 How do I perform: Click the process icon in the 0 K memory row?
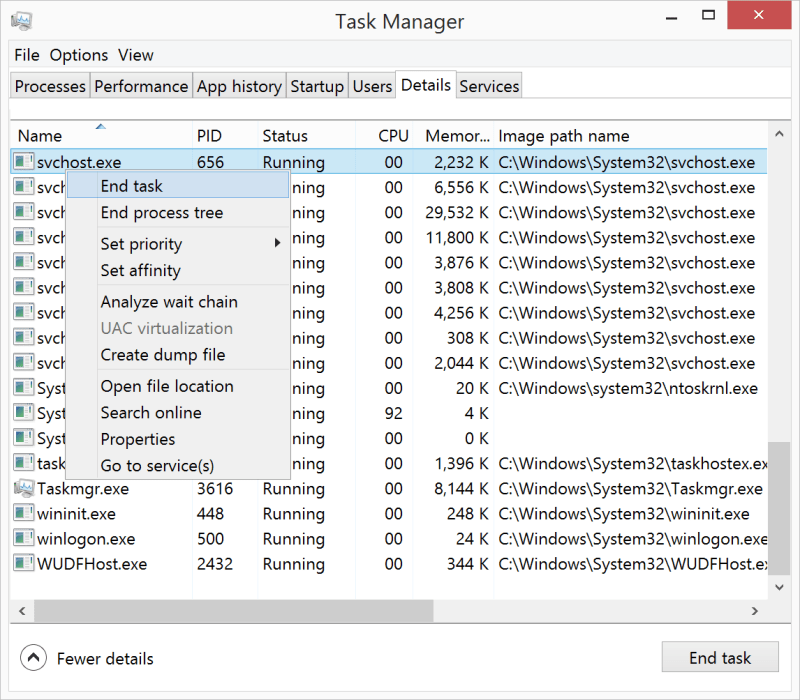click(23, 438)
